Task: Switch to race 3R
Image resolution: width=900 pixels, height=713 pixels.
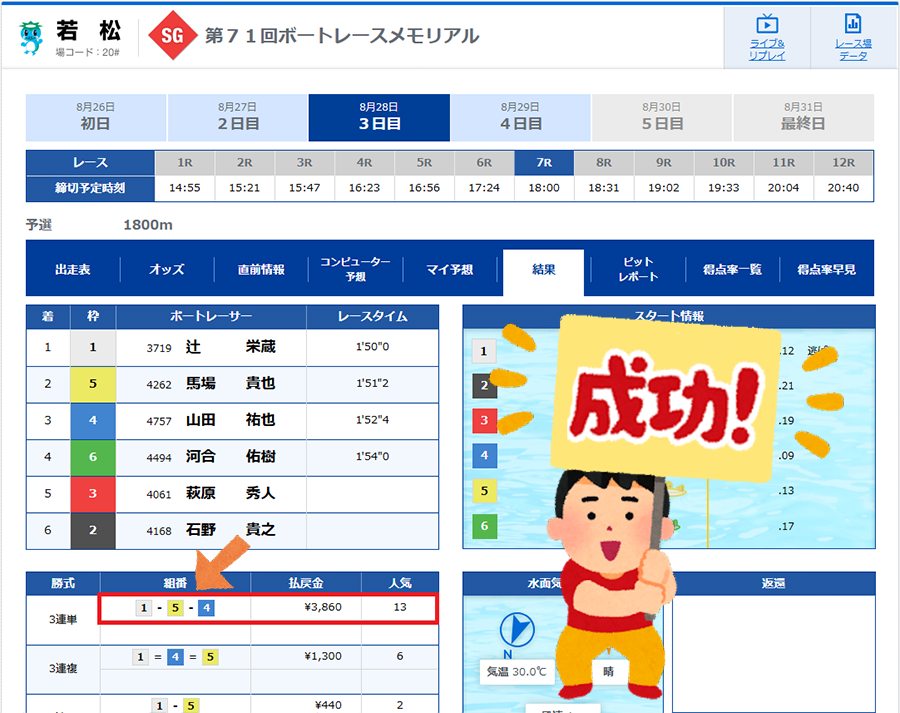Action: point(304,163)
